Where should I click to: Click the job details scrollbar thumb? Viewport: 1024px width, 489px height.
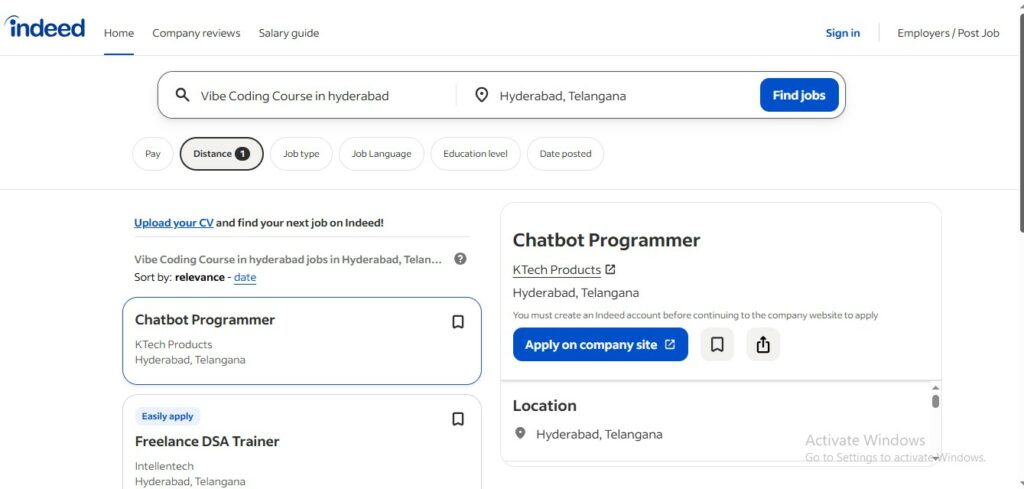click(935, 401)
